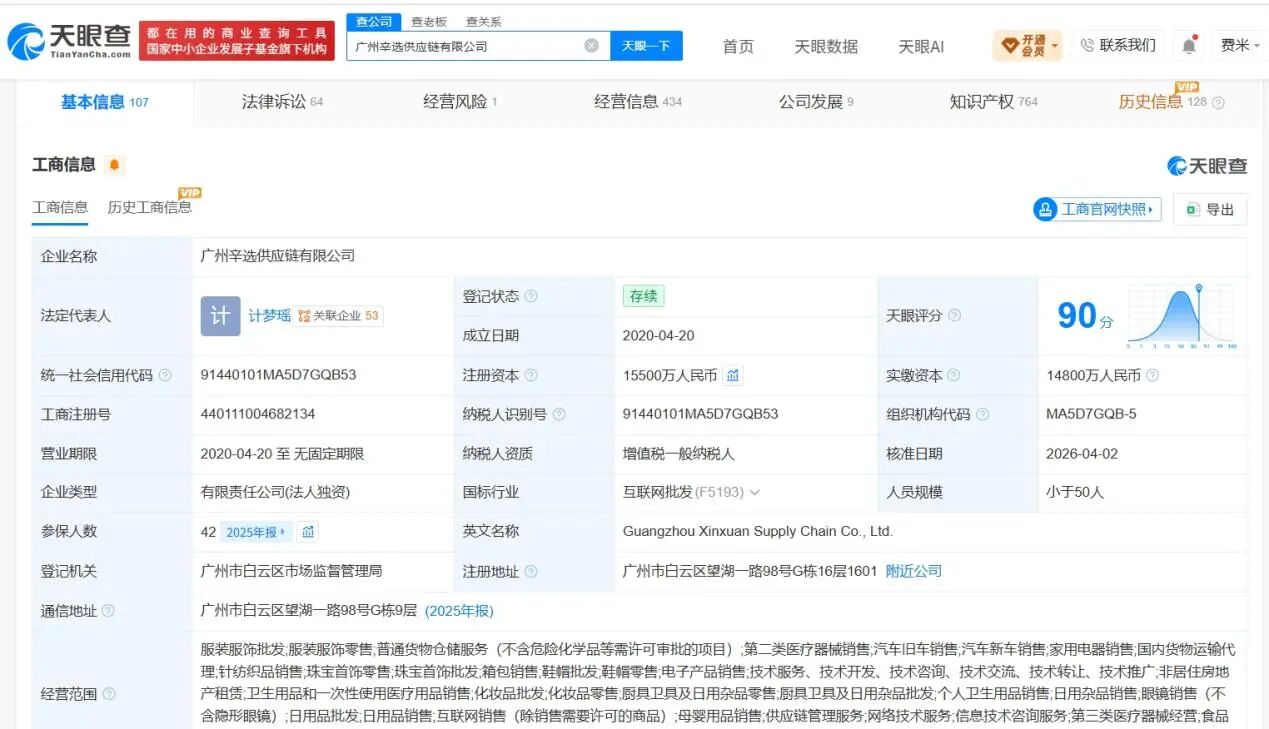This screenshot has height=729, width=1269.
Task: Click the help icon next to 通信地址
Action: tap(108, 611)
